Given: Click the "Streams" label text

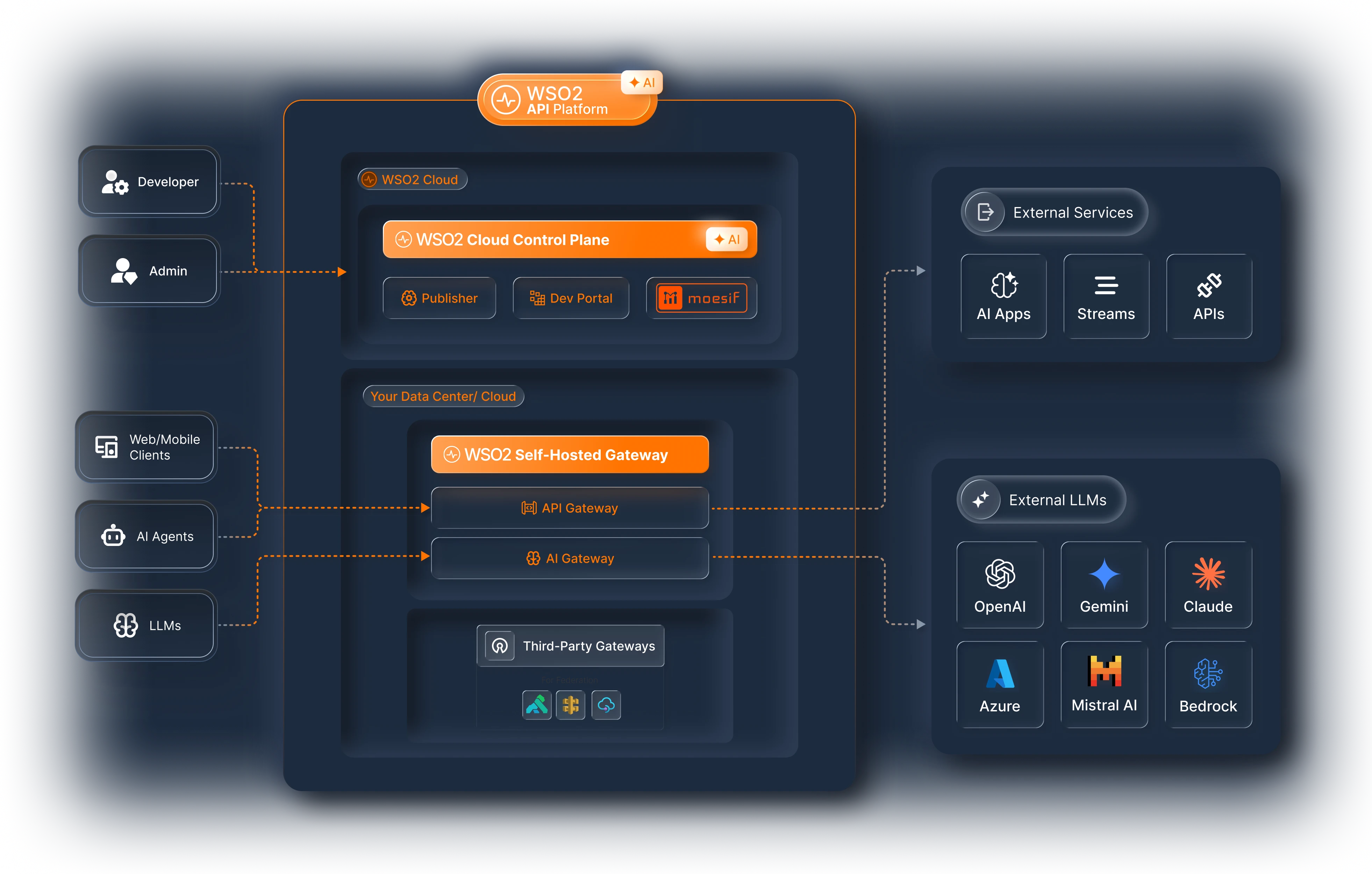Looking at the screenshot, I should [x=1106, y=314].
